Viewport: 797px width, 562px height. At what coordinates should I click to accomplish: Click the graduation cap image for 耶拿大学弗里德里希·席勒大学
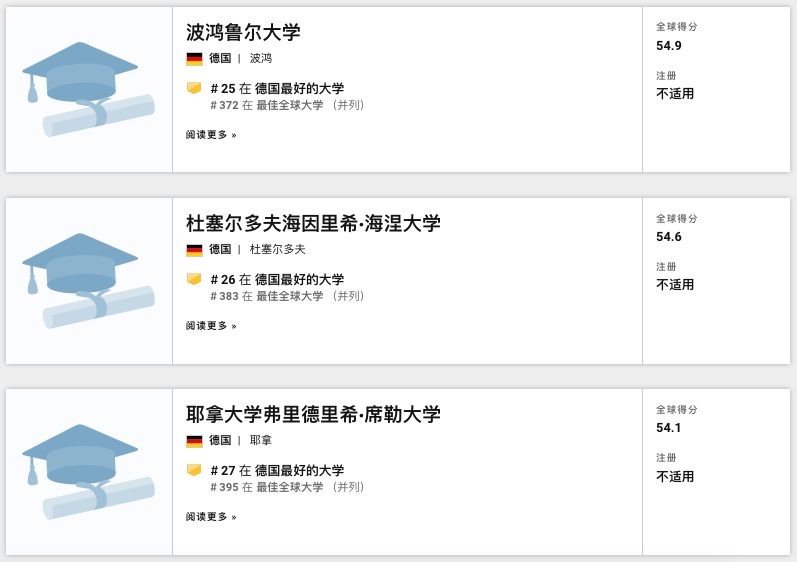click(x=88, y=471)
